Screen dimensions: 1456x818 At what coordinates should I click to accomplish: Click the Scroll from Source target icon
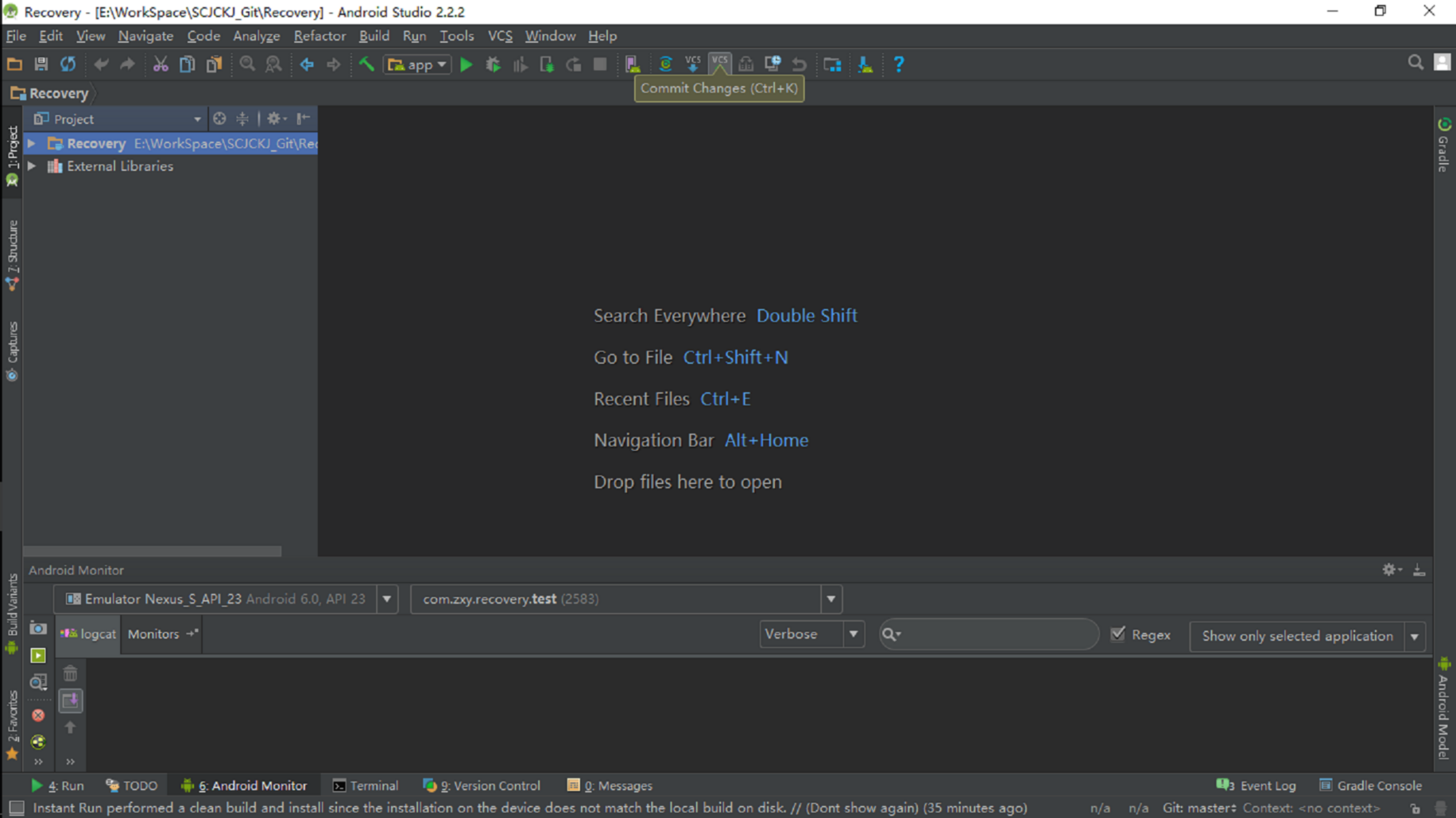click(219, 118)
